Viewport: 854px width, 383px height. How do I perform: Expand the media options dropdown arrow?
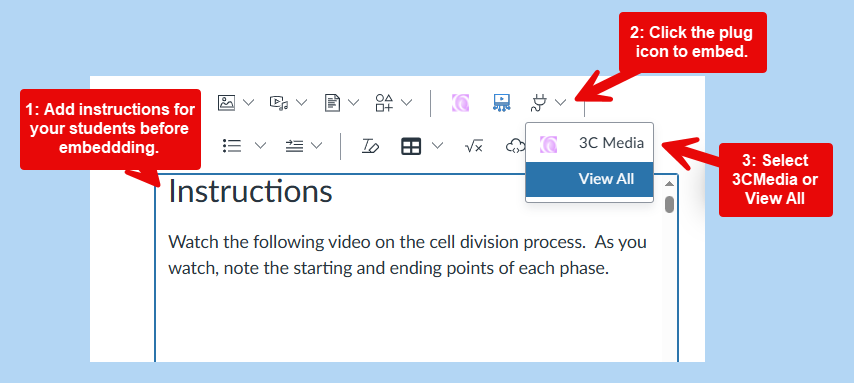(x=302, y=102)
